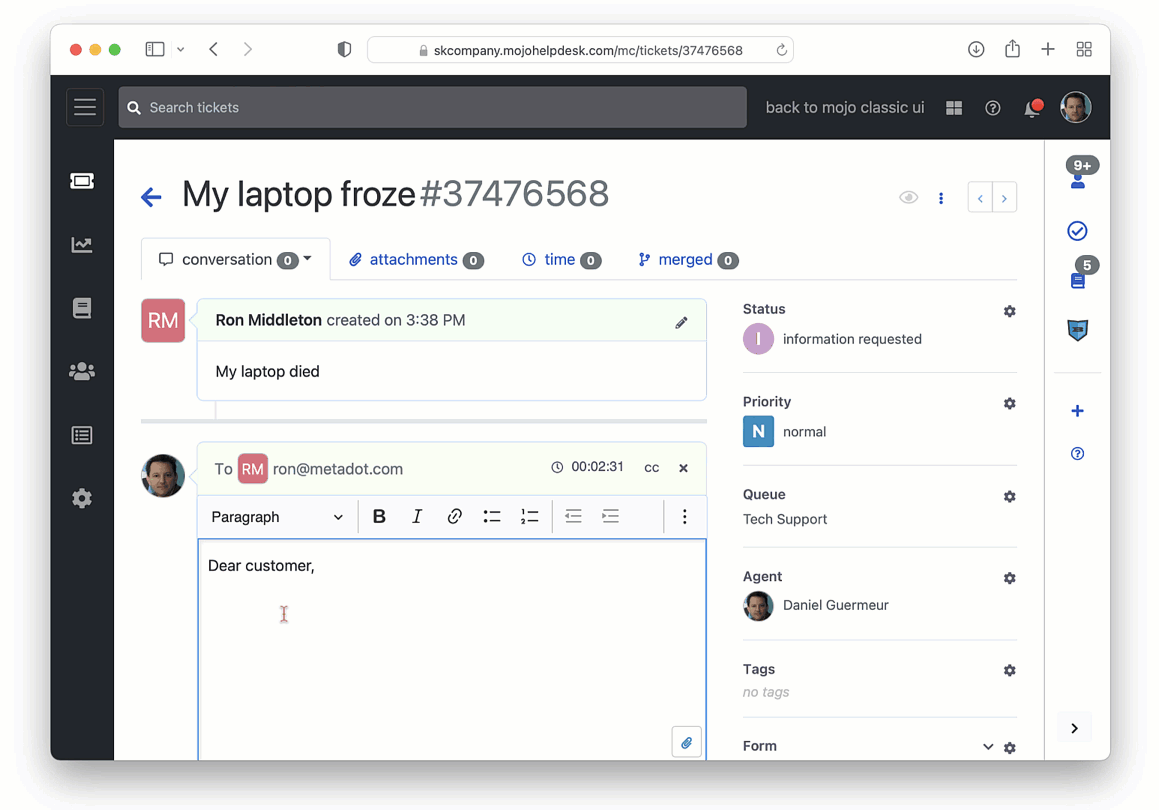
Task: Open the merged tab
Action: coord(687,260)
